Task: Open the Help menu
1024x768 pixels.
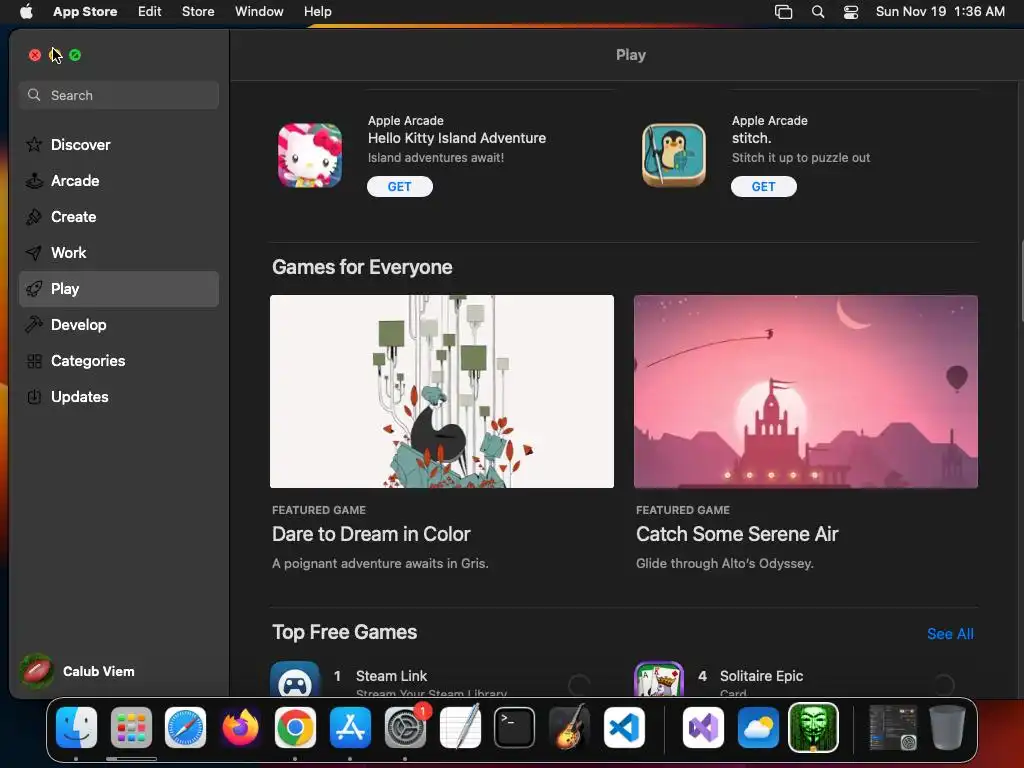Action: [x=318, y=12]
